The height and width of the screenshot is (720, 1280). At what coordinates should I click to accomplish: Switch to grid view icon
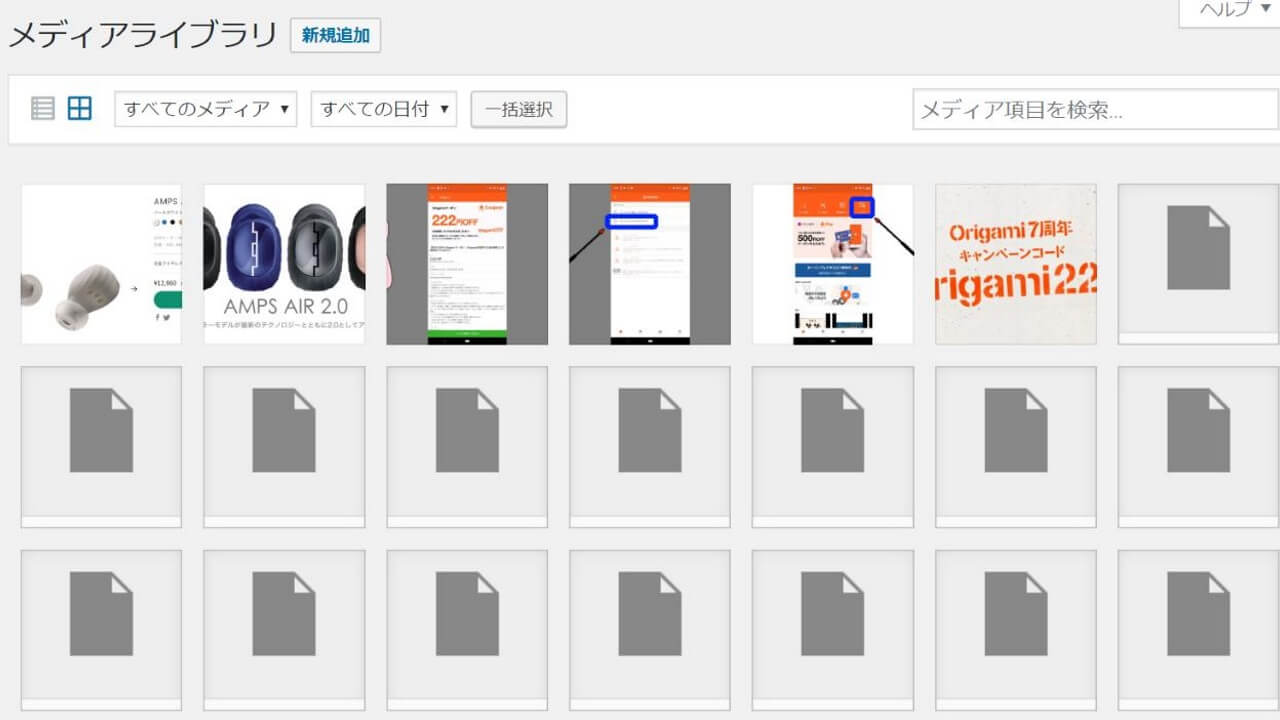(x=80, y=108)
